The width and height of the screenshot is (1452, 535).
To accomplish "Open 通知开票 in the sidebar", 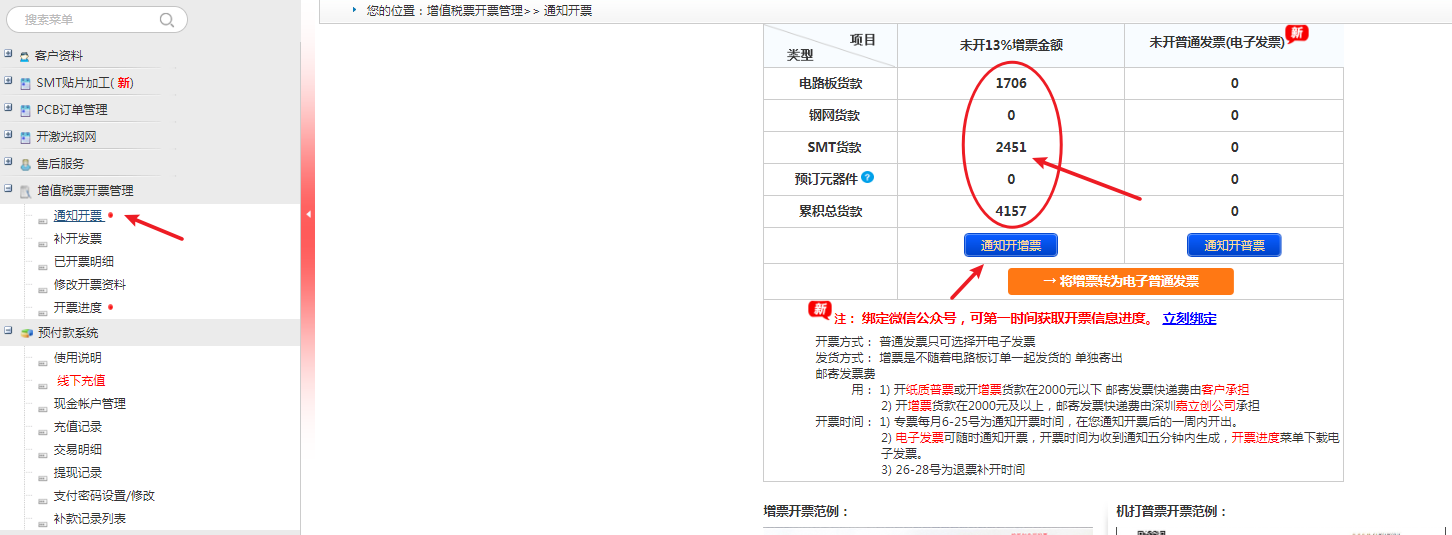I will pos(77,215).
